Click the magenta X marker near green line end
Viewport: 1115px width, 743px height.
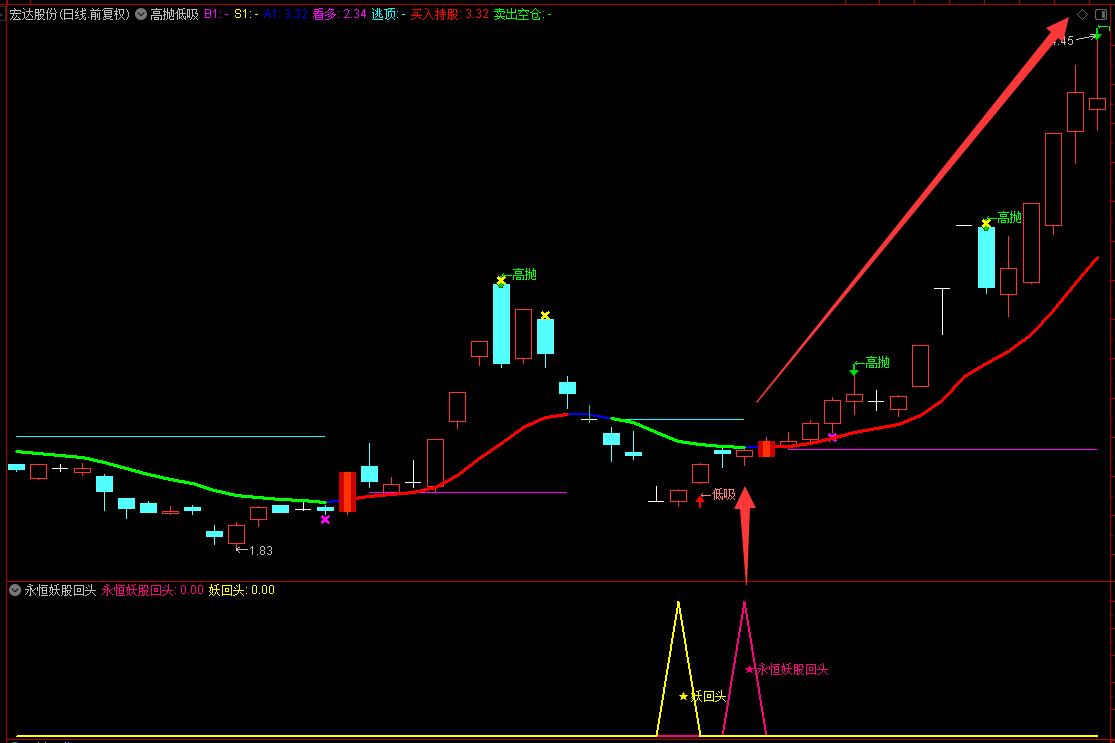[325, 519]
